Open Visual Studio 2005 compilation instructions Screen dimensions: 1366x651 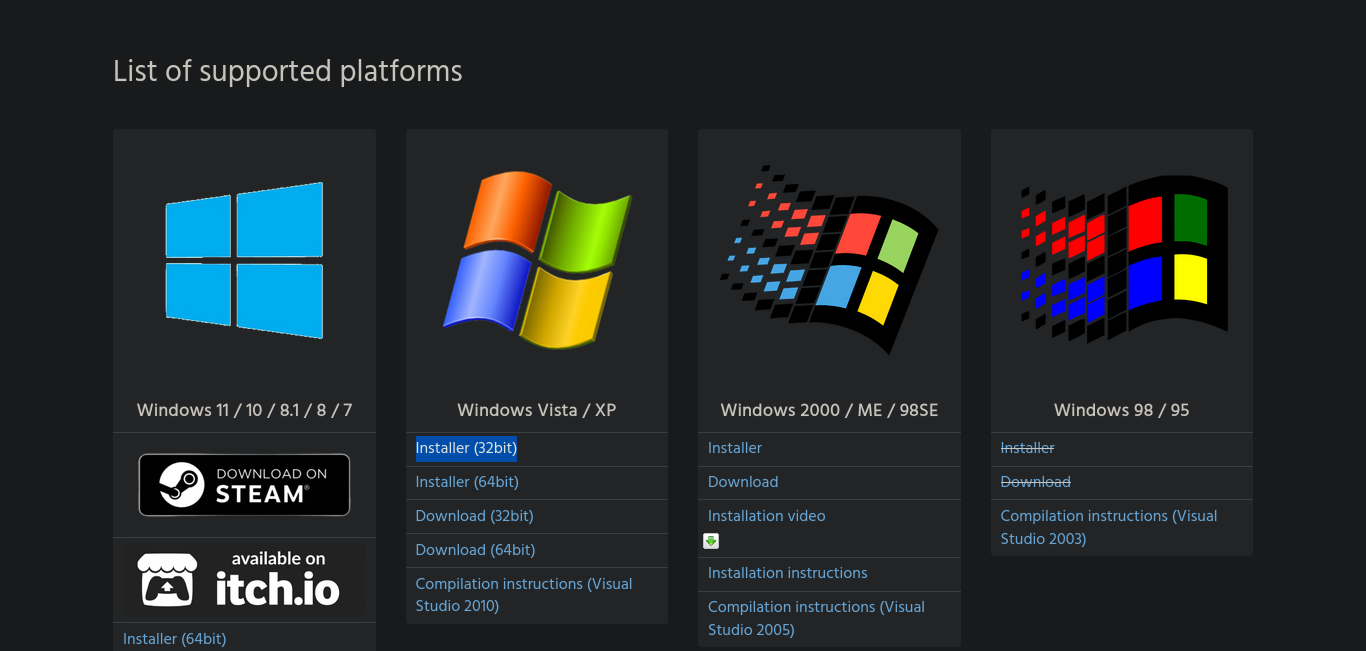point(816,618)
